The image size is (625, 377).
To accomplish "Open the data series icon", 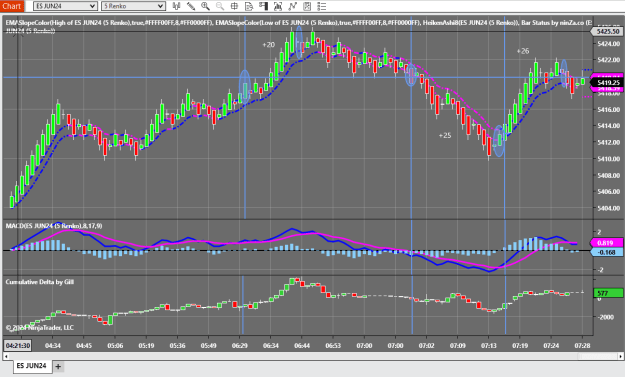I will (278, 6).
